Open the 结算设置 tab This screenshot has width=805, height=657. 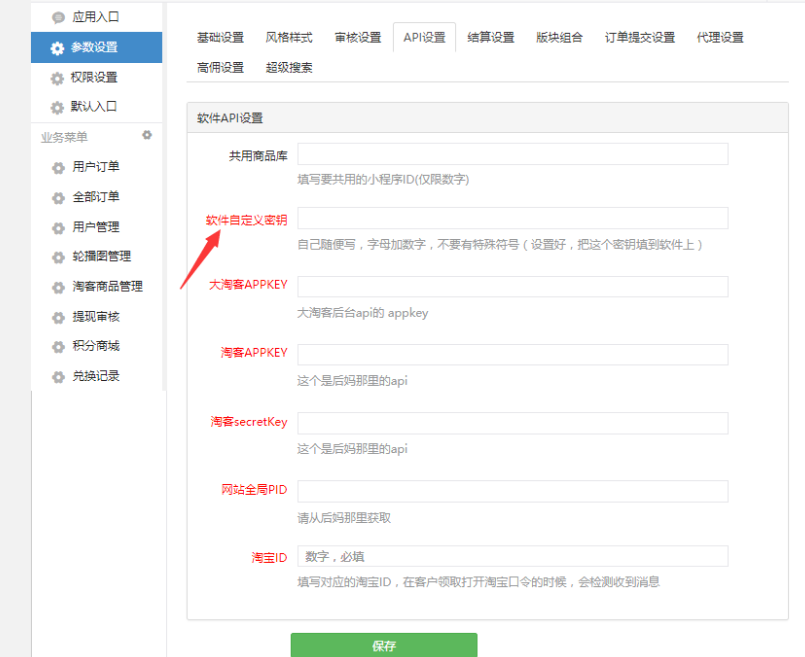[x=491, y=38]
